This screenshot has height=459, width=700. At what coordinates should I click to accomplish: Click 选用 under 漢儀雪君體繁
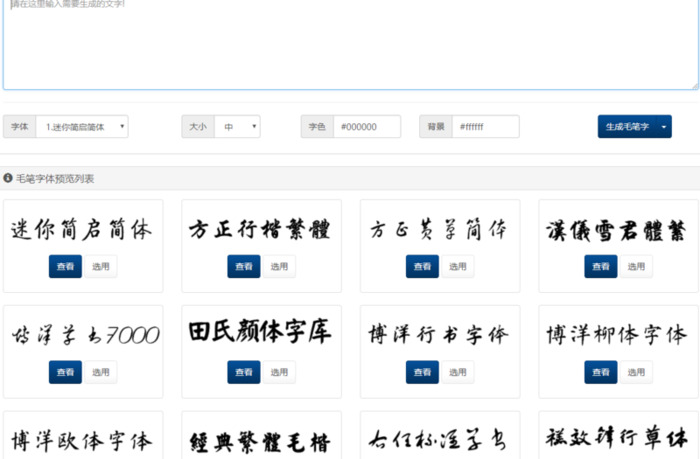coord(637,267)
